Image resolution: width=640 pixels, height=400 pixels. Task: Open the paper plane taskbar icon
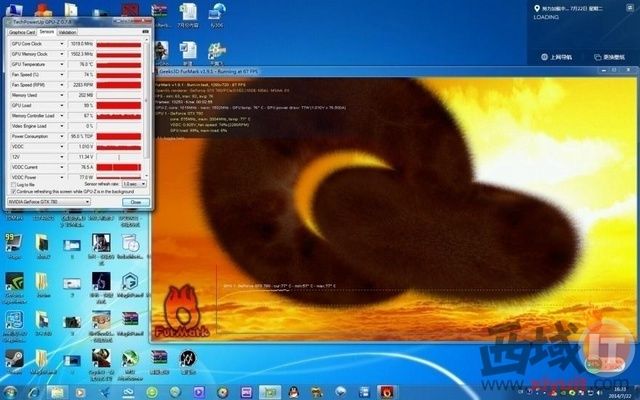104,393
